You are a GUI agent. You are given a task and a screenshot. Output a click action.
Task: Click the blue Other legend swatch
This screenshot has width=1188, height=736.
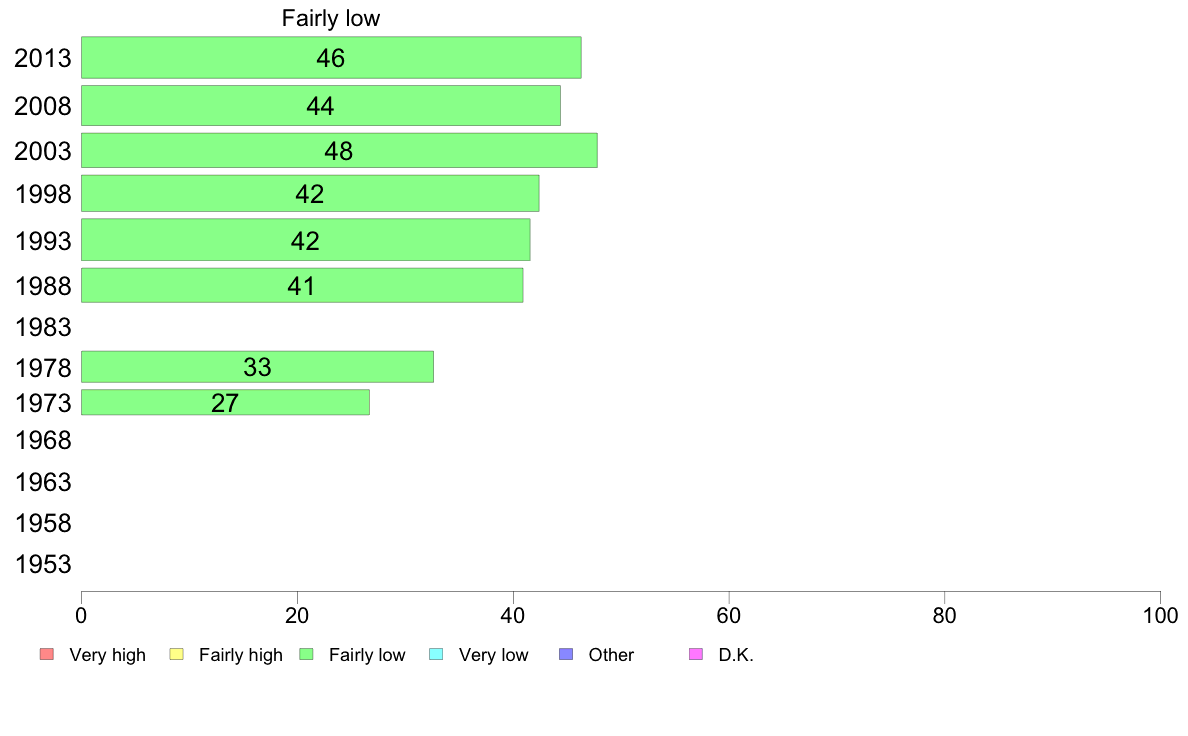tap(566, 654)
